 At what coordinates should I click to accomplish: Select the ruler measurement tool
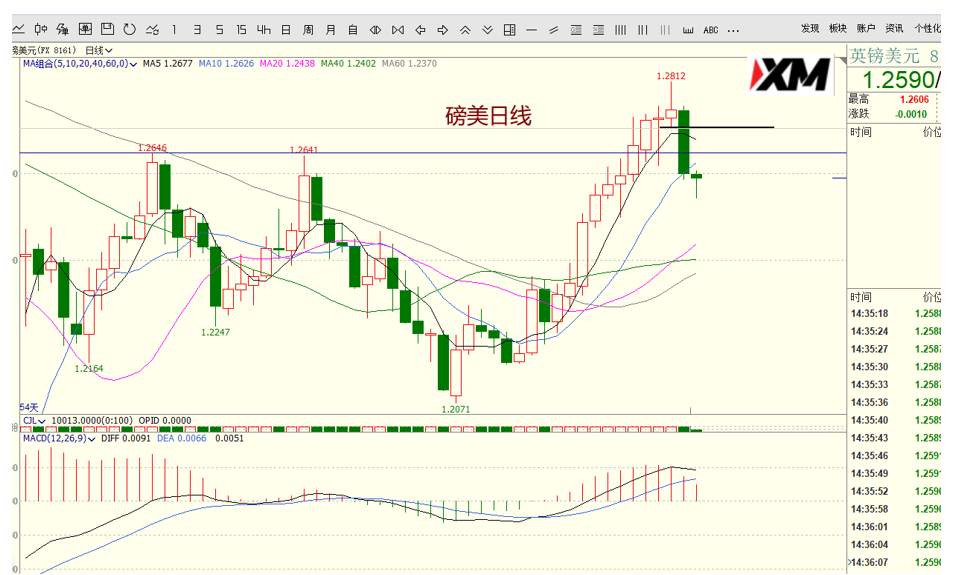click(688, 29)
